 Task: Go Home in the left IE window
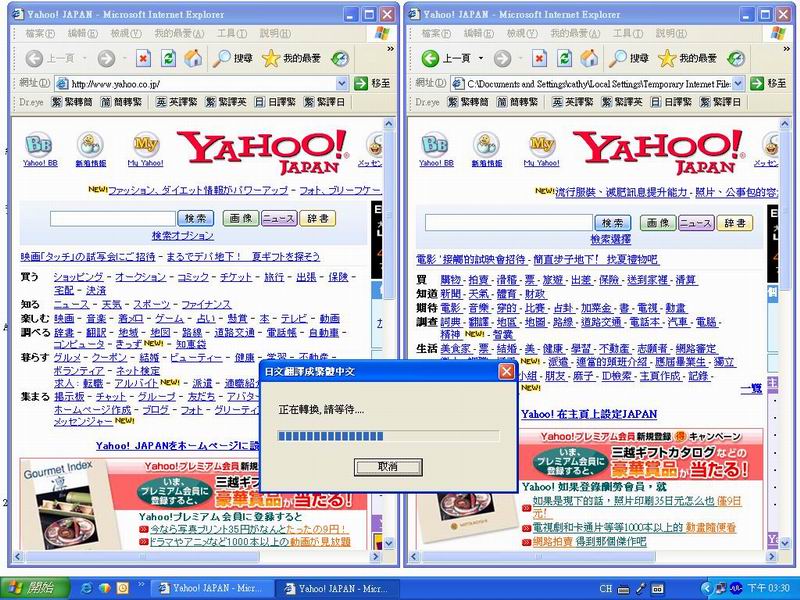[193, 59]
